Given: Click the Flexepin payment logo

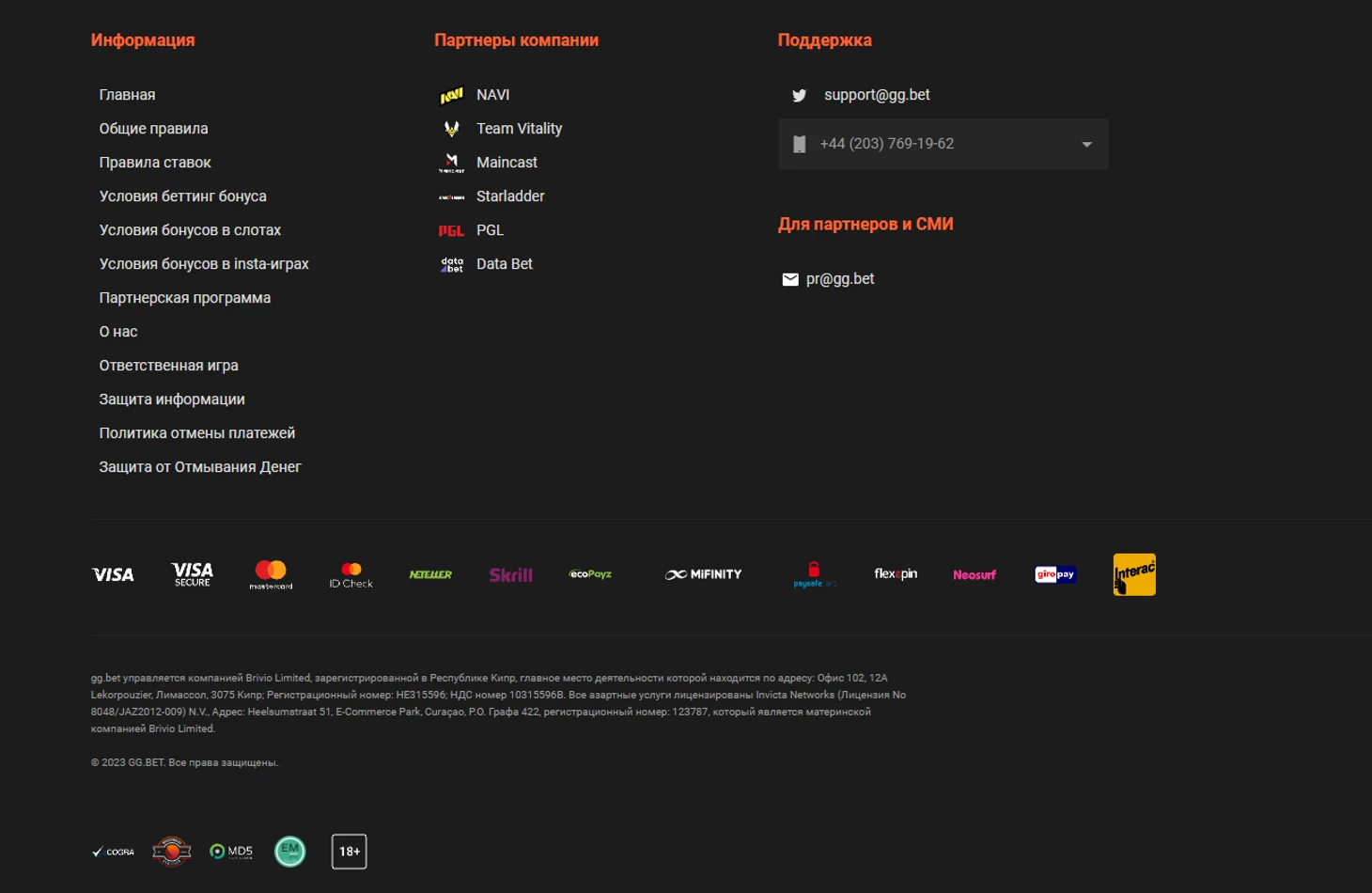Looking at the screenshot, I should (896, 574).
